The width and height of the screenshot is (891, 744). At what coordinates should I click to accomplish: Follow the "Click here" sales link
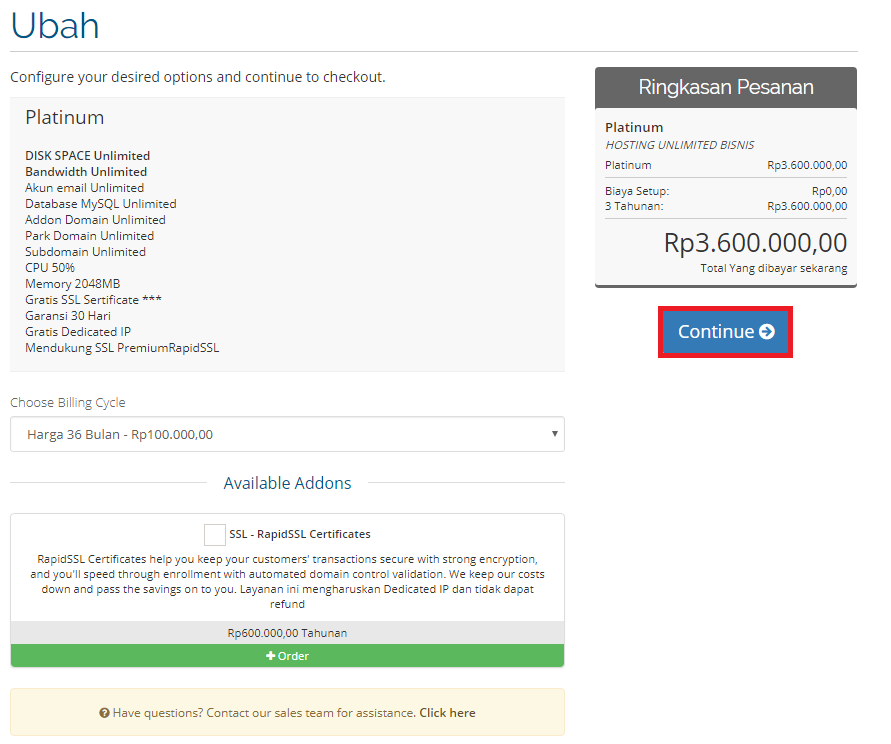click(x=447, y=713)
